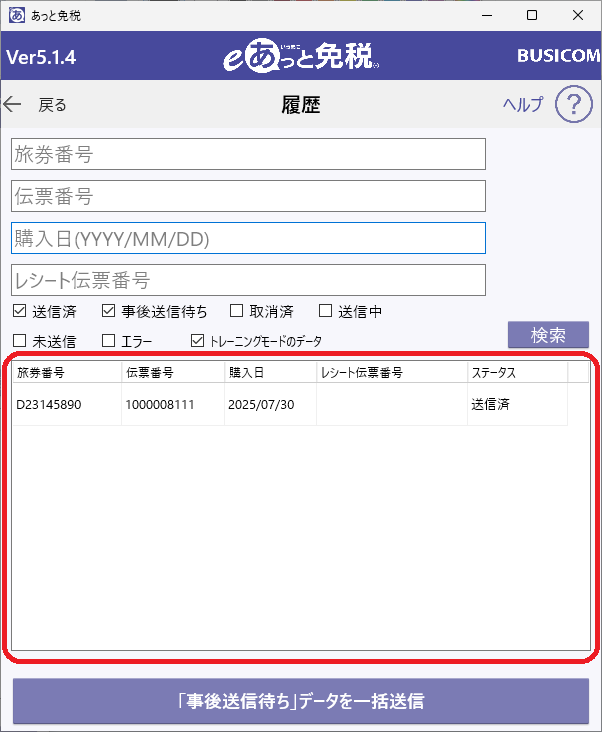The image size is (602, 732).
Task: Click the Ver5.1.4 version text
Action: (x=41, y=57)
